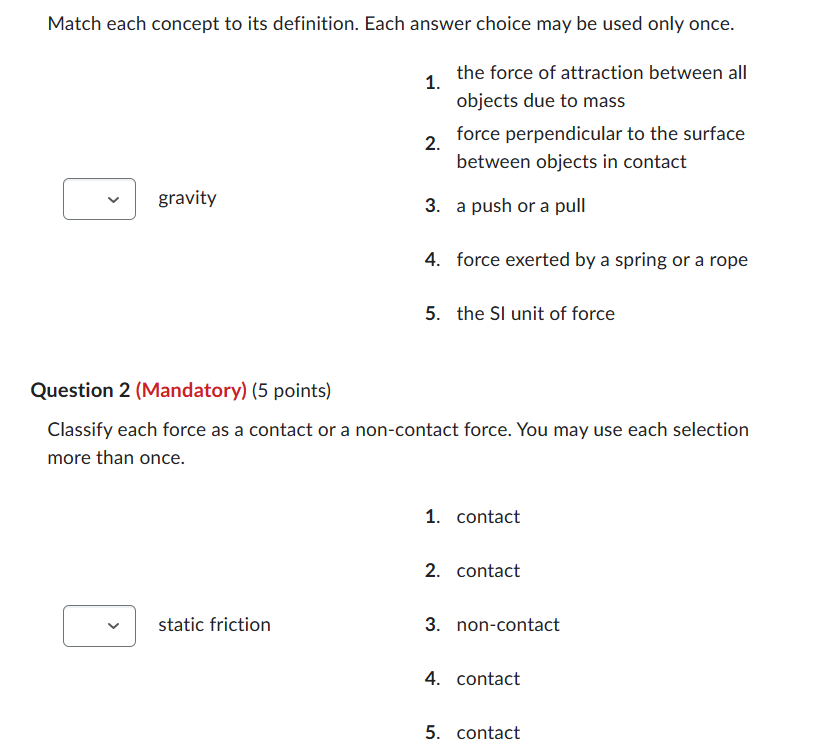Image resolution: width=834 pixels, height=755 pixels.
Task: Select option 1 contact in Question 2
Action: (x=488, y=516)
